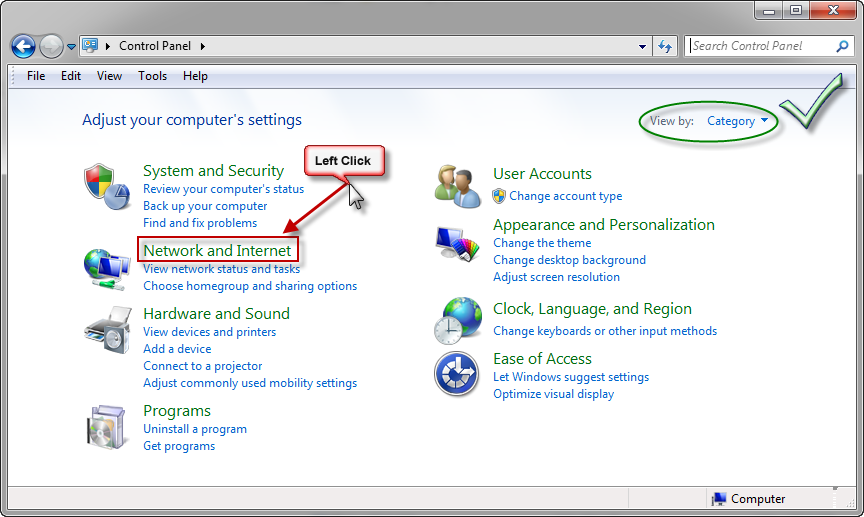Open the File menu

click(36, 76)
